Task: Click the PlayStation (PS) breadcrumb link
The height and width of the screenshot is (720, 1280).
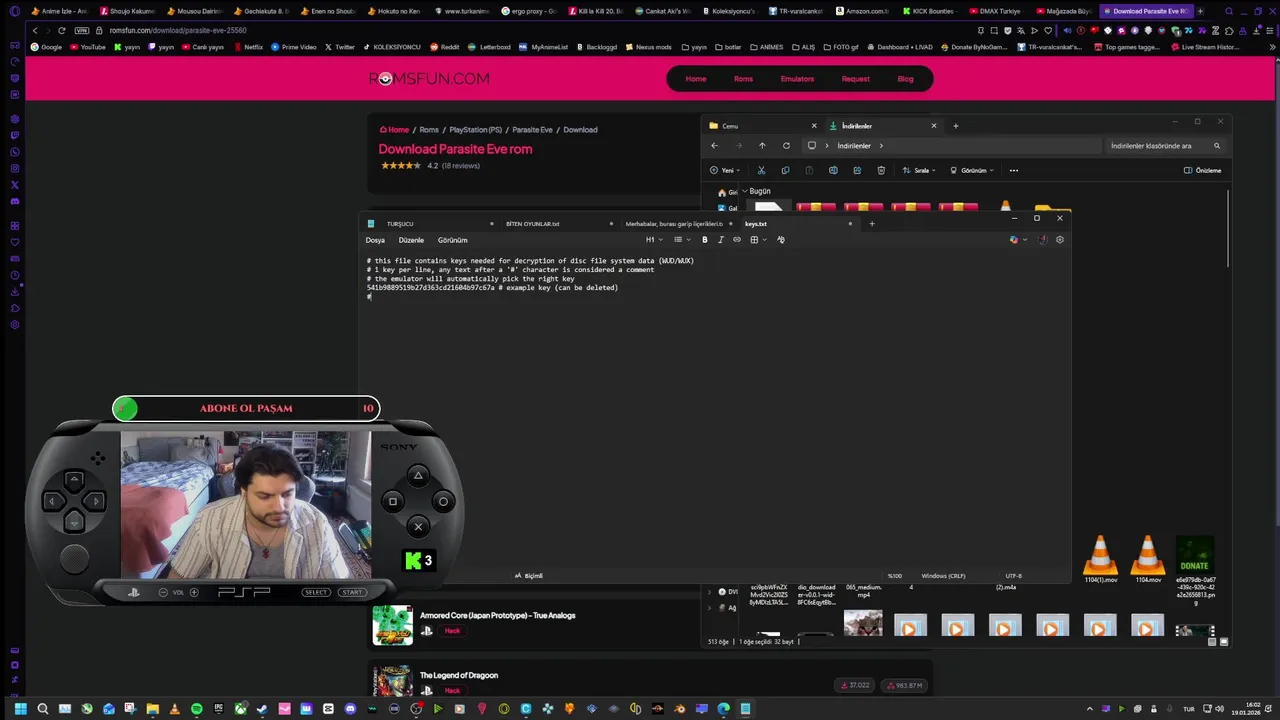Action: (475, 130)
